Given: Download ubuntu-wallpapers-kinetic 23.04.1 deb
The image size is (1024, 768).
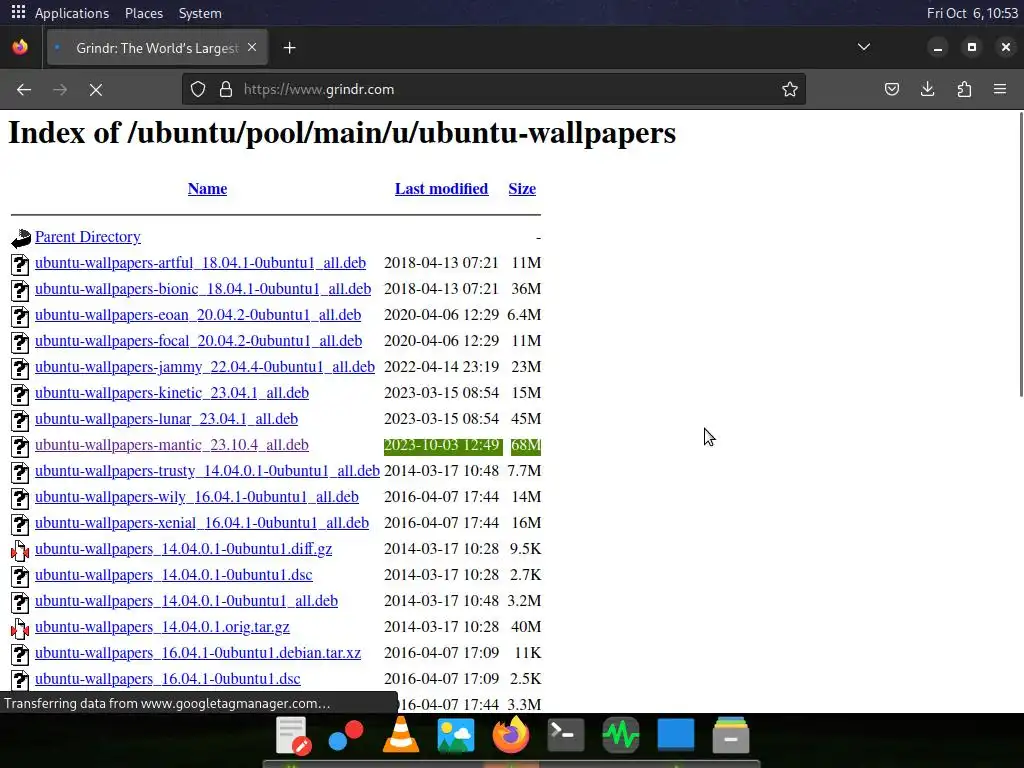Looking at the screenshot, I should (172, 393).
